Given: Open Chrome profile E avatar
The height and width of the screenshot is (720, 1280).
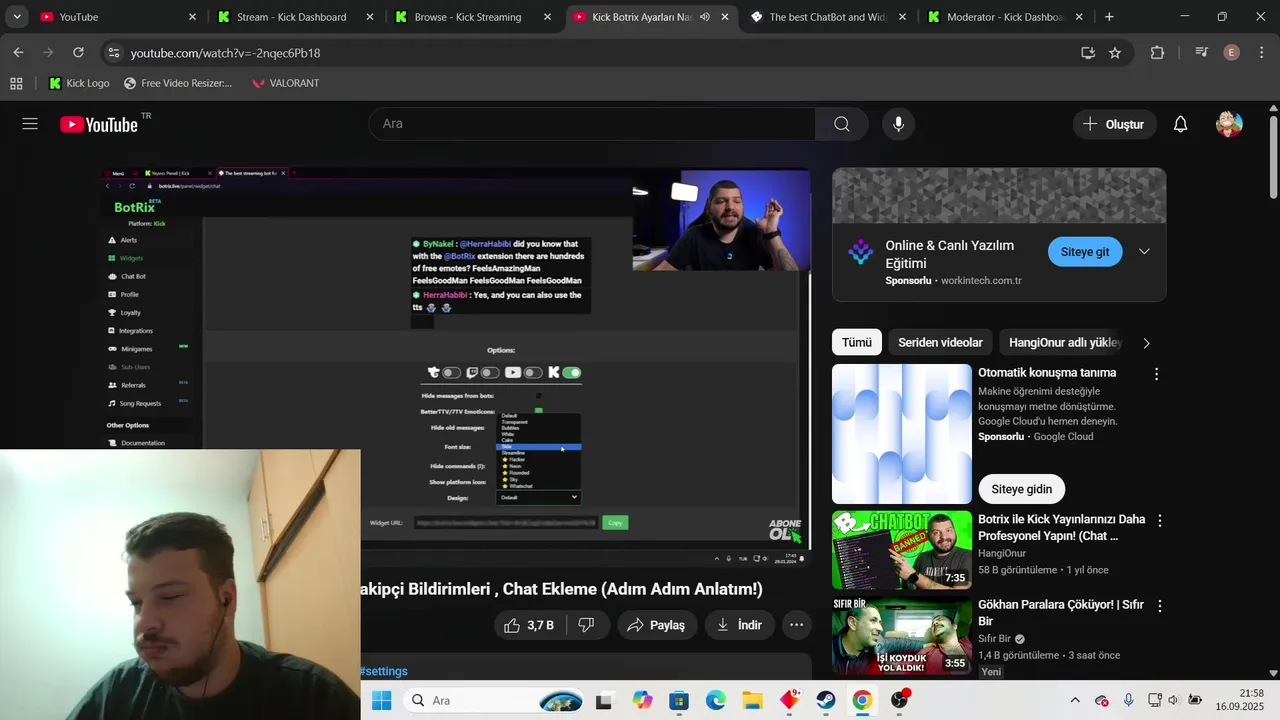Looking at the screenshot, I should coord(1232,53).
